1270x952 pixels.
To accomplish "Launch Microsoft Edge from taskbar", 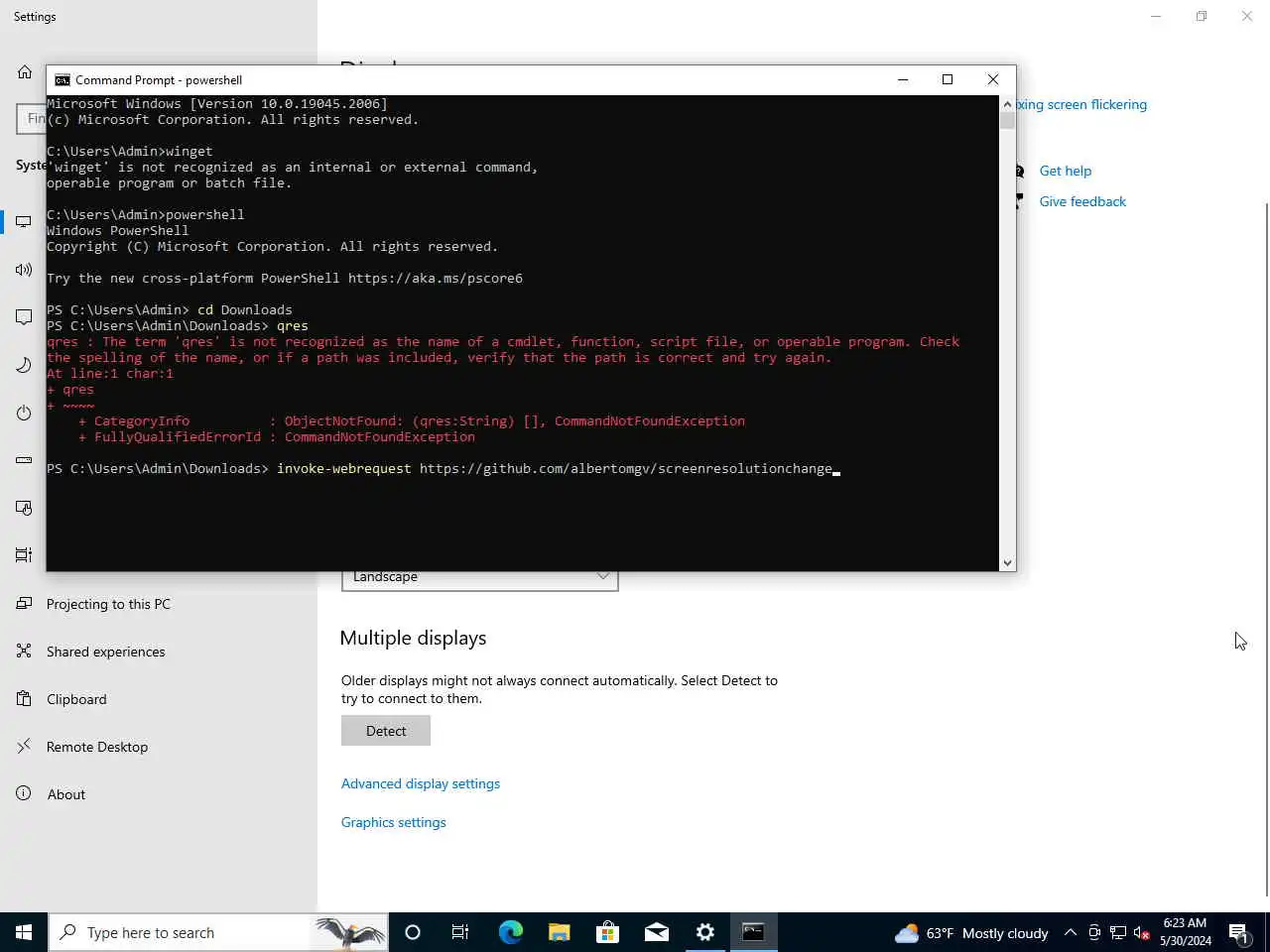I will tap(510, 932).
